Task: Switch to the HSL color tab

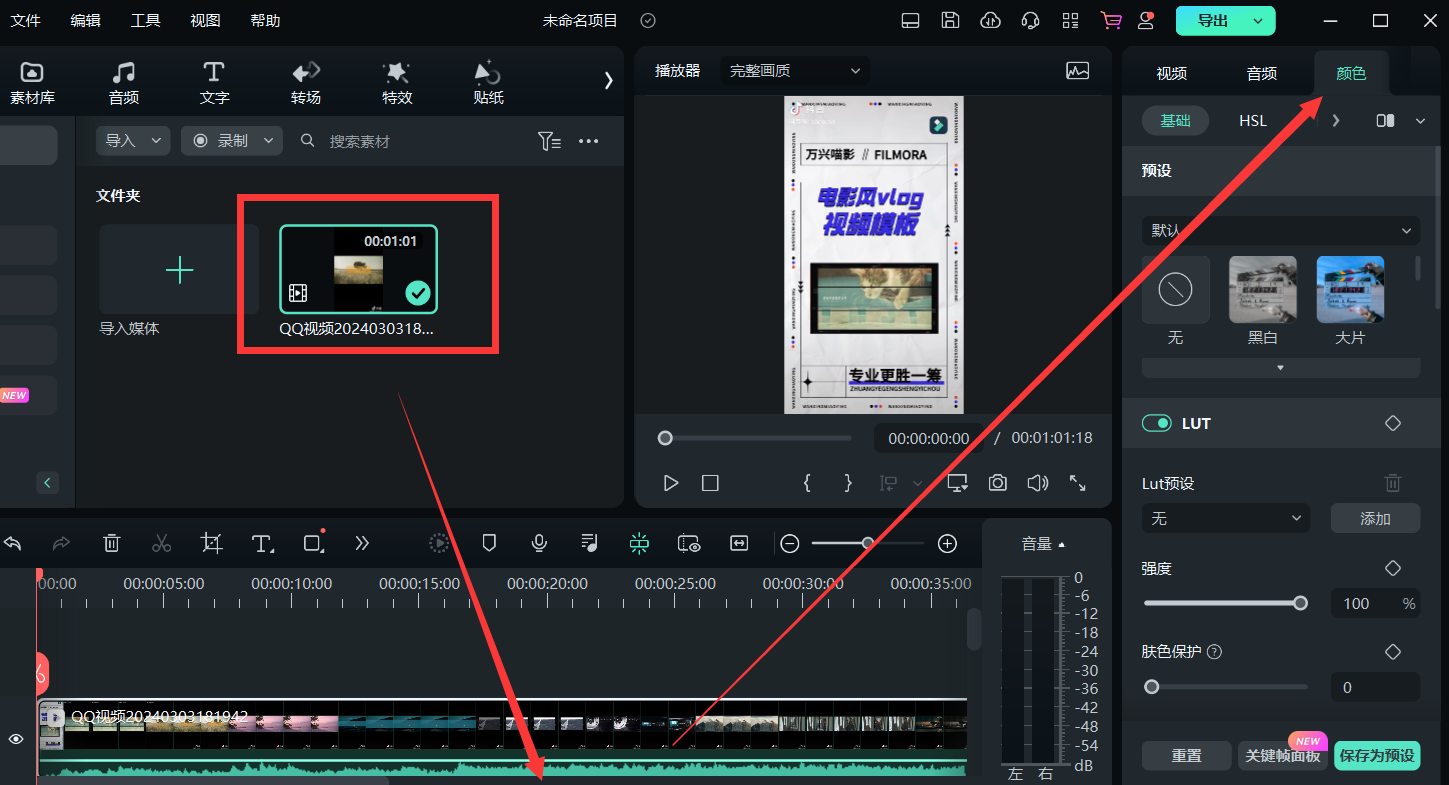Action: click(x=1252, y=121)
